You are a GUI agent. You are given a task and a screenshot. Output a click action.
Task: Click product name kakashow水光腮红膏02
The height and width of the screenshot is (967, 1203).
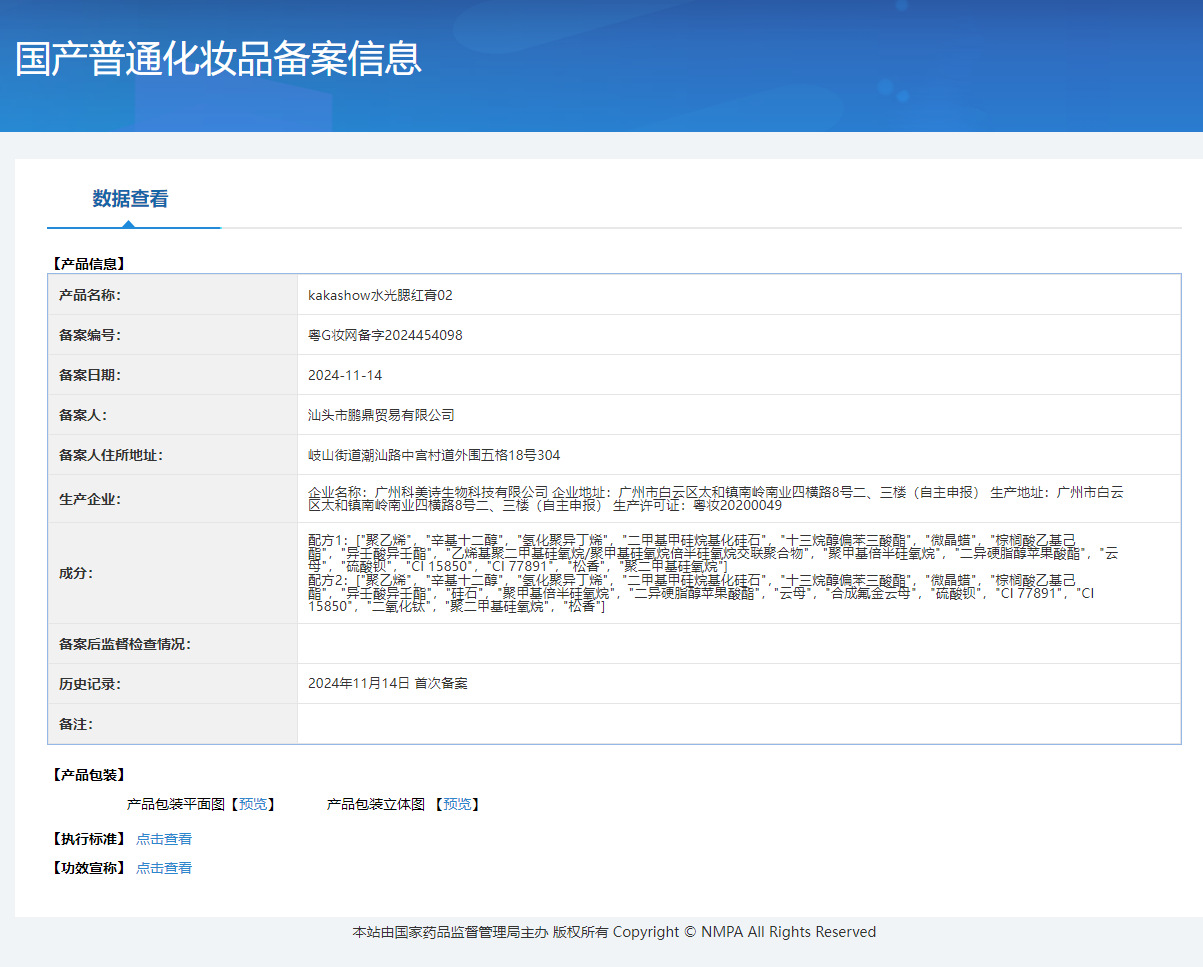(380, 295)
